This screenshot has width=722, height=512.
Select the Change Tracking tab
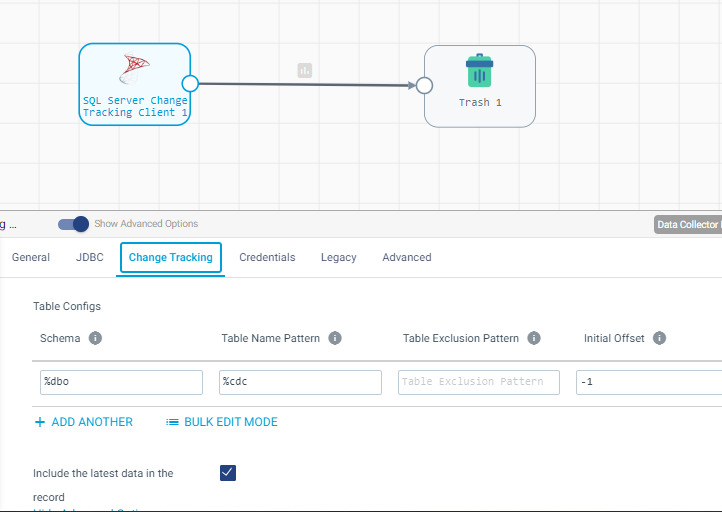[x=171, y=257]
